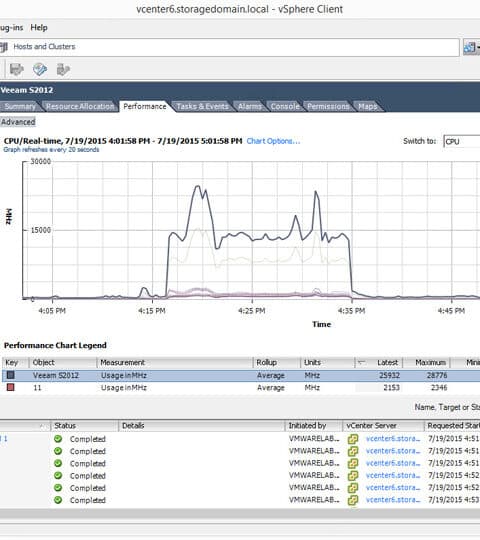Click the green Completed icon in the last task row
Viewport: 480px width, 540px height.
58,500
